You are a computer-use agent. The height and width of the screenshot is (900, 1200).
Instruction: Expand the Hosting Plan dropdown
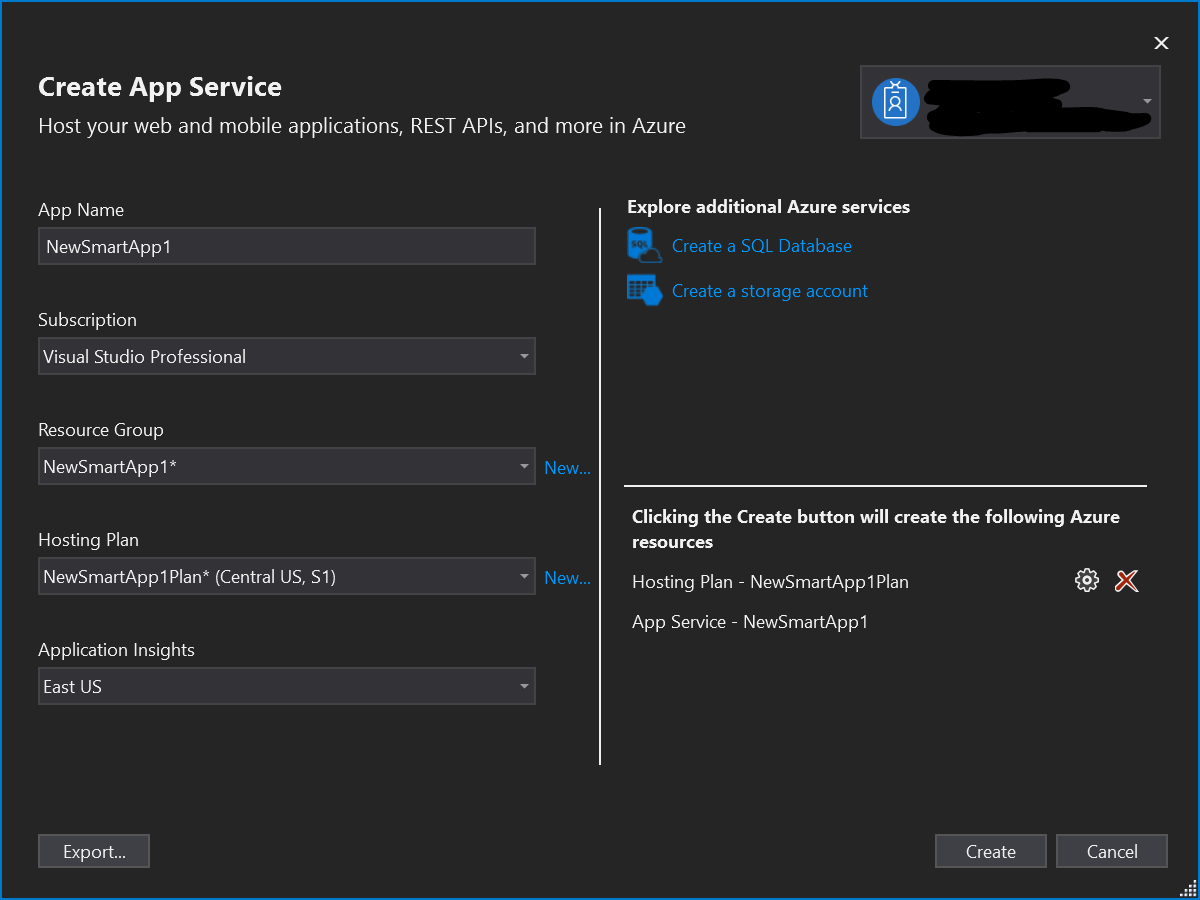287,576
